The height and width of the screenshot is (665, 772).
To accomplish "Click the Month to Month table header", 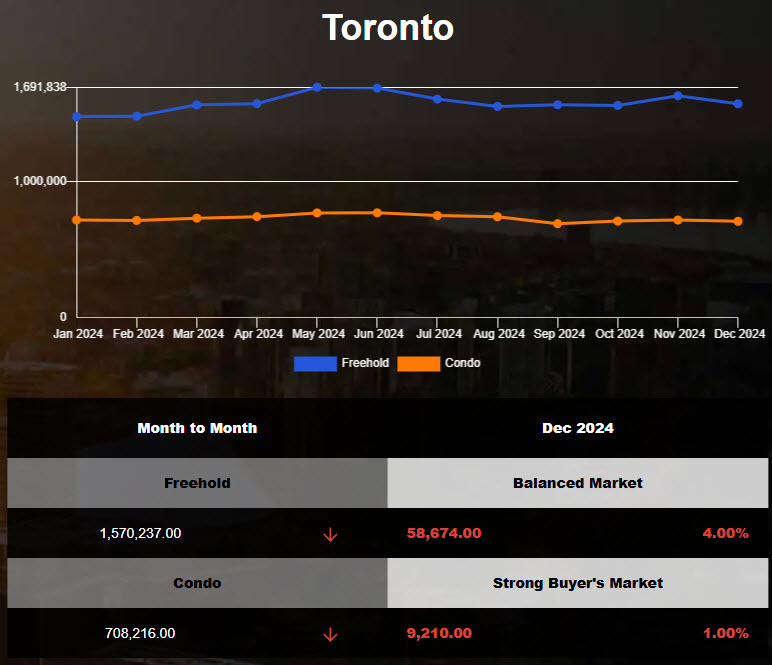I will click(197, 428).
